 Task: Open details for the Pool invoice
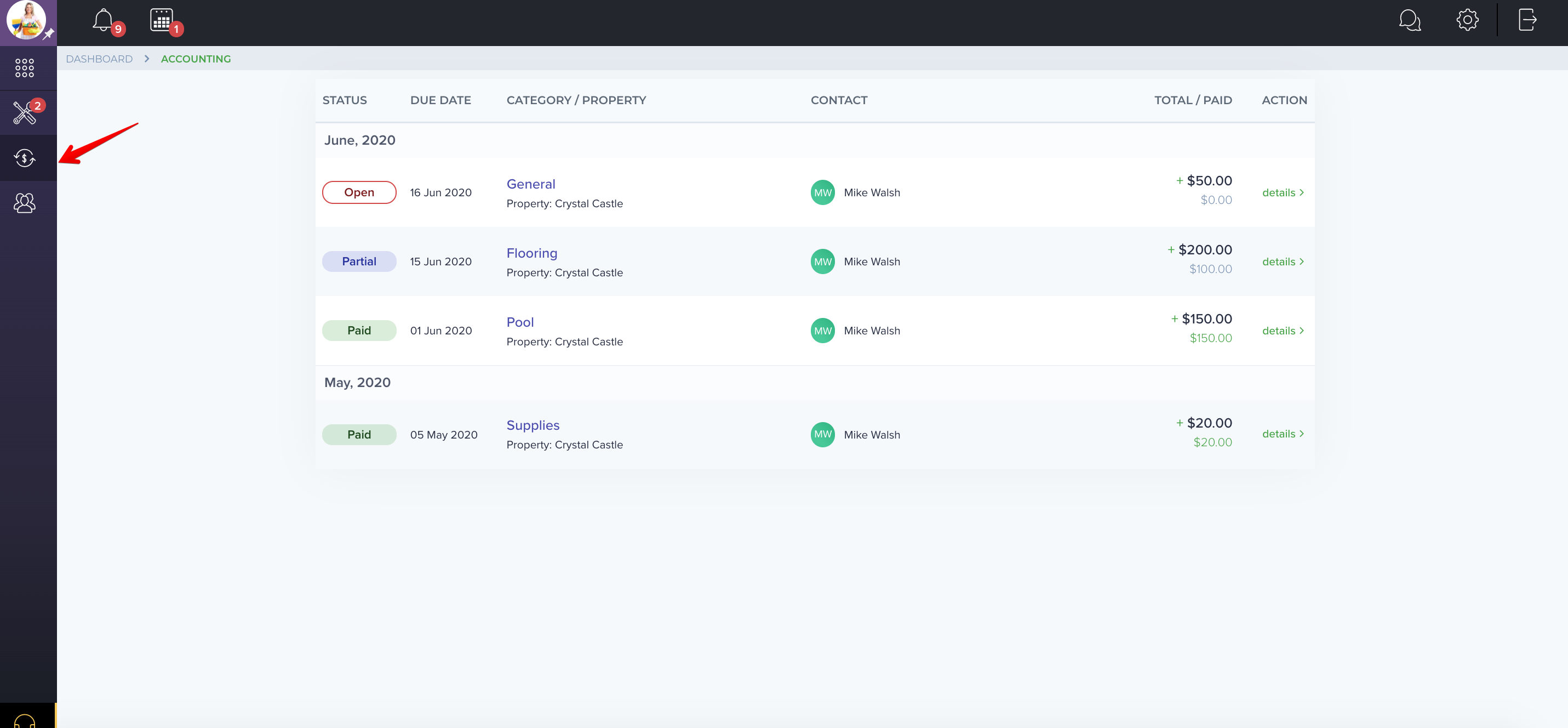click(x=1283, y=331)
